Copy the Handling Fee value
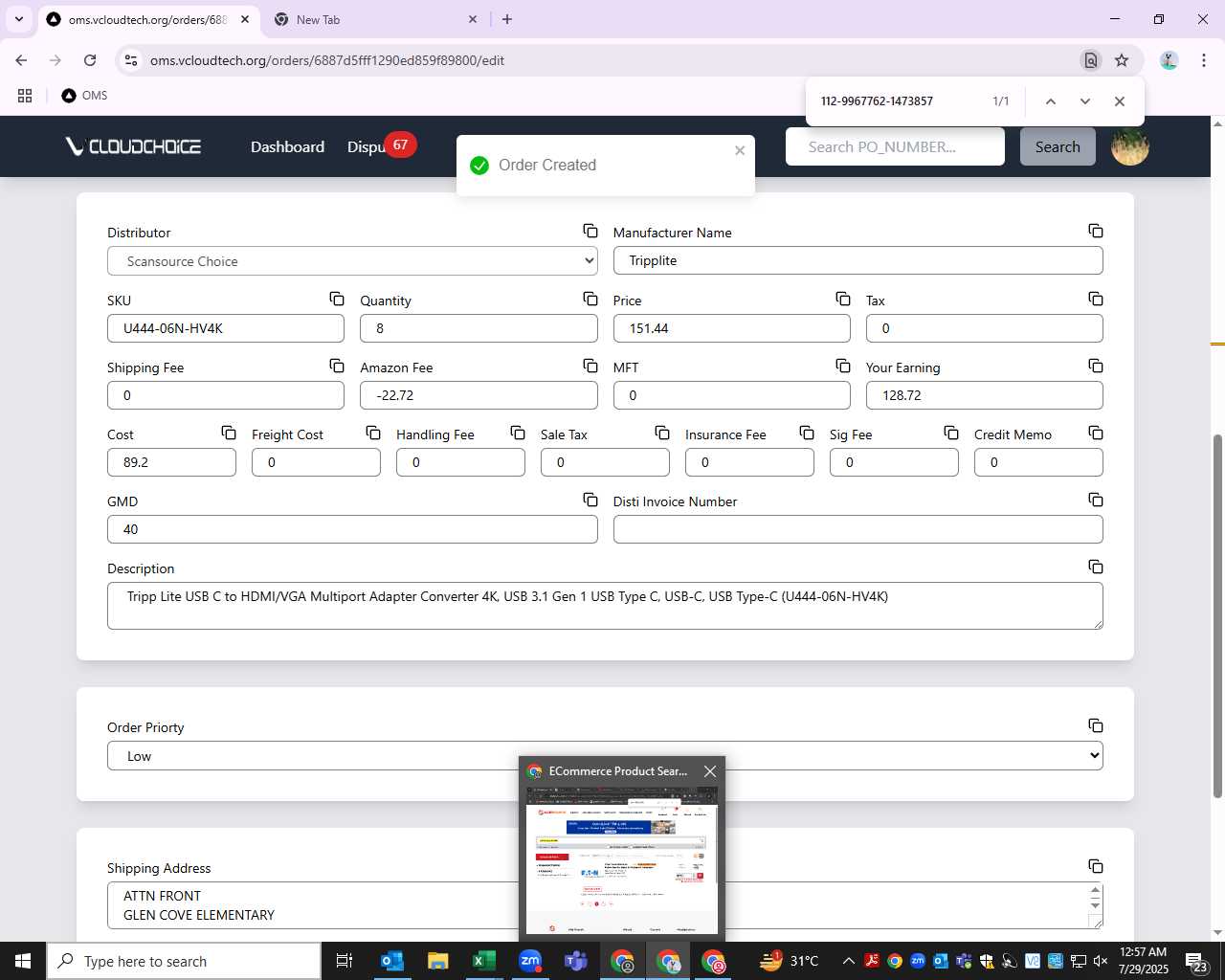 coord(518,434)
